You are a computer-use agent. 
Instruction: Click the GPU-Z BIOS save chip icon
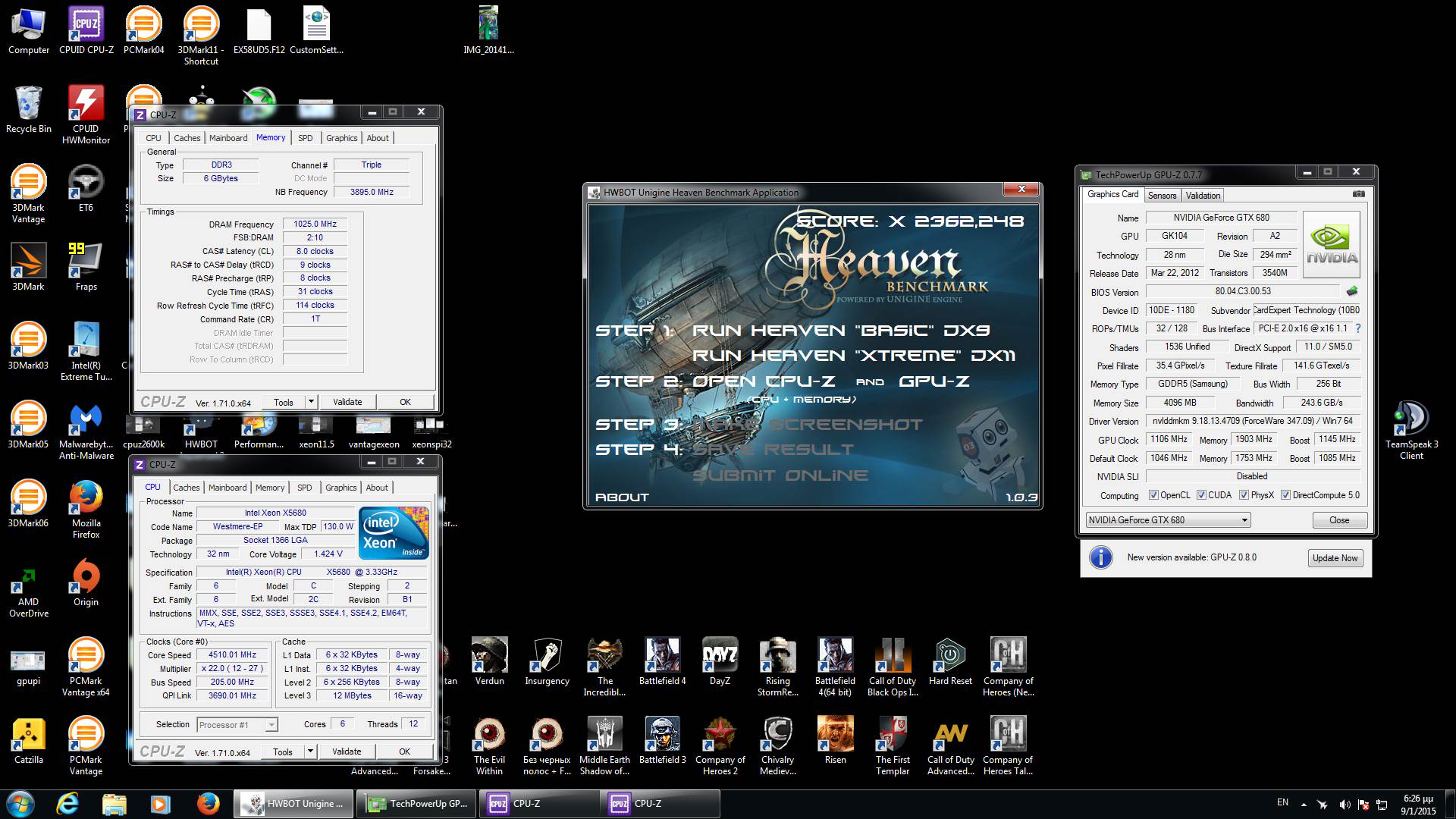(x=1351, y=291)
